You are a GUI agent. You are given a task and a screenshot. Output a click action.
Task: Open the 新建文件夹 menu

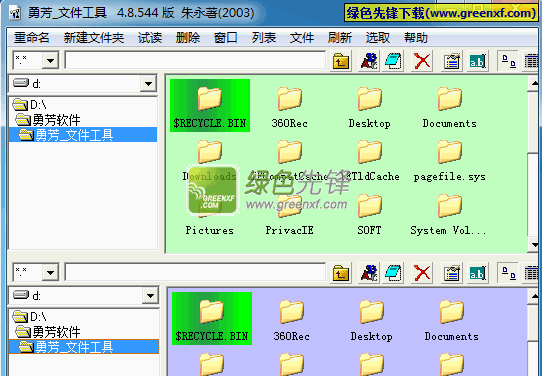click(x=94, y=37)
